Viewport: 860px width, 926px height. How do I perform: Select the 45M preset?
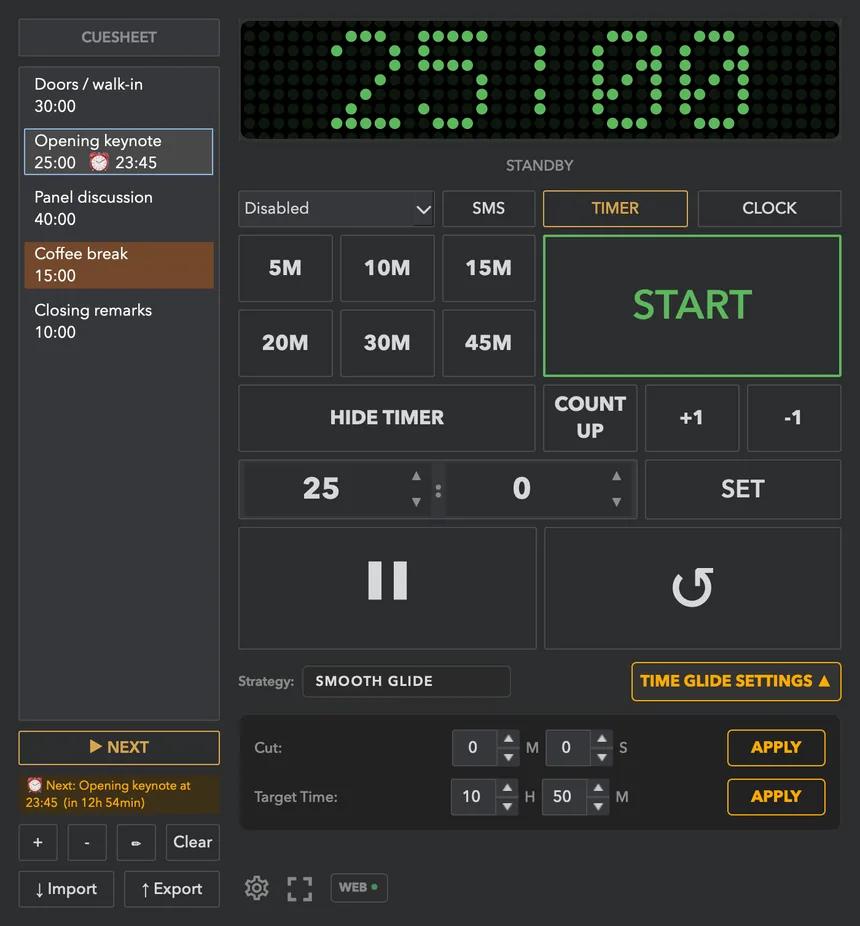point(488,343)
